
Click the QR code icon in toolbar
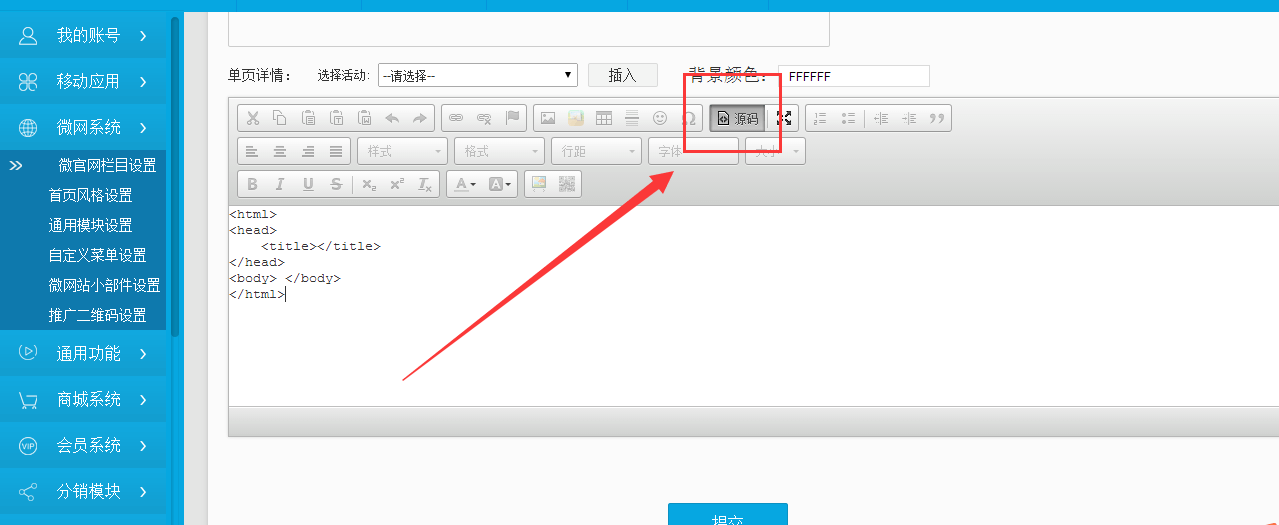[567, 184]
